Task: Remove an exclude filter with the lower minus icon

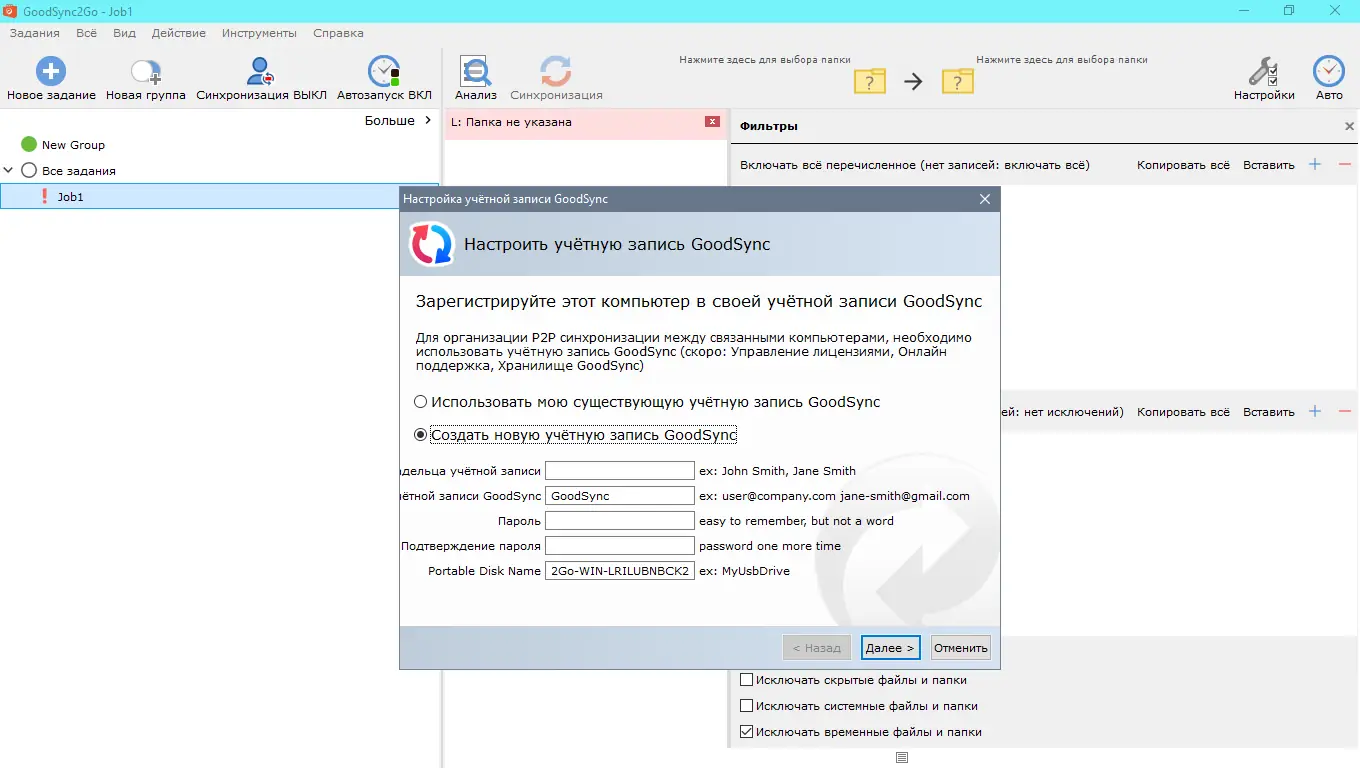Action: (x=1344, y=411)
